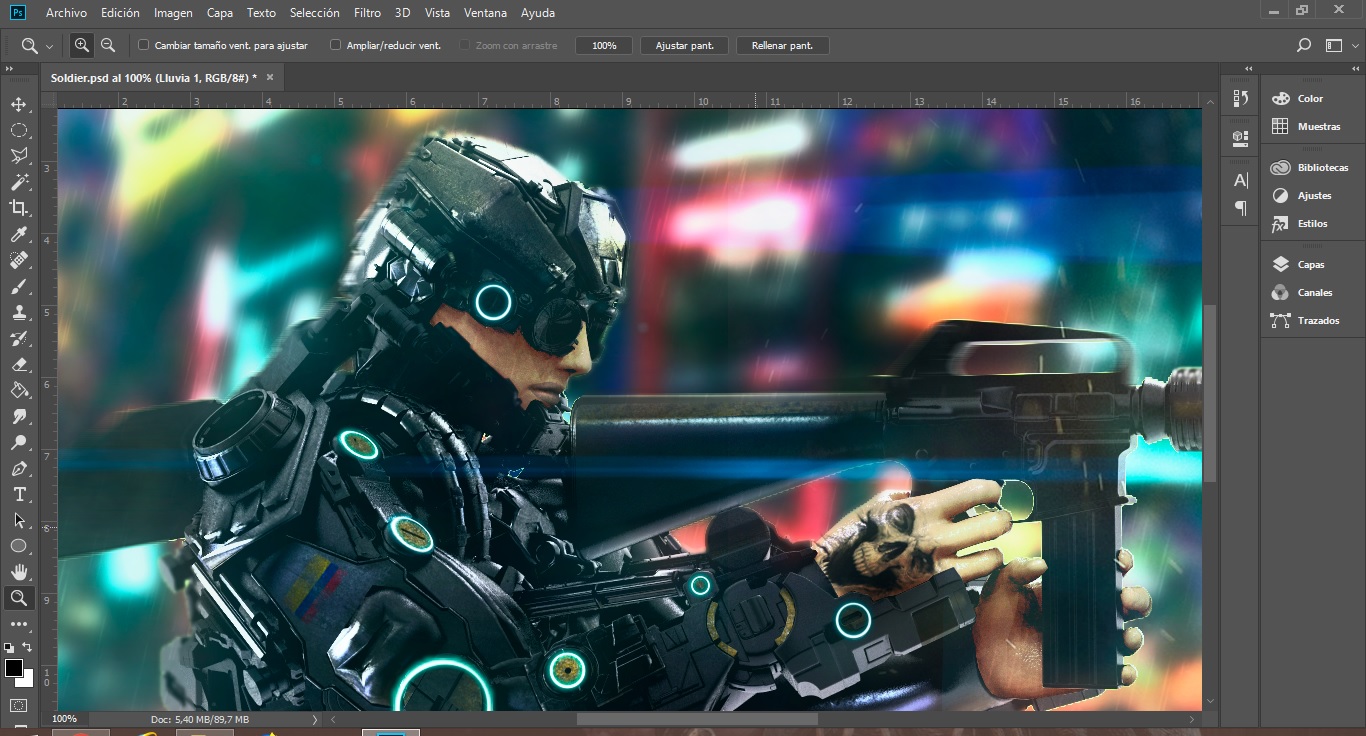Viewport: 1366px width, 736px height.
Task: Open the Edición menu
Action: pyautogui.click(x=120, y=13)
